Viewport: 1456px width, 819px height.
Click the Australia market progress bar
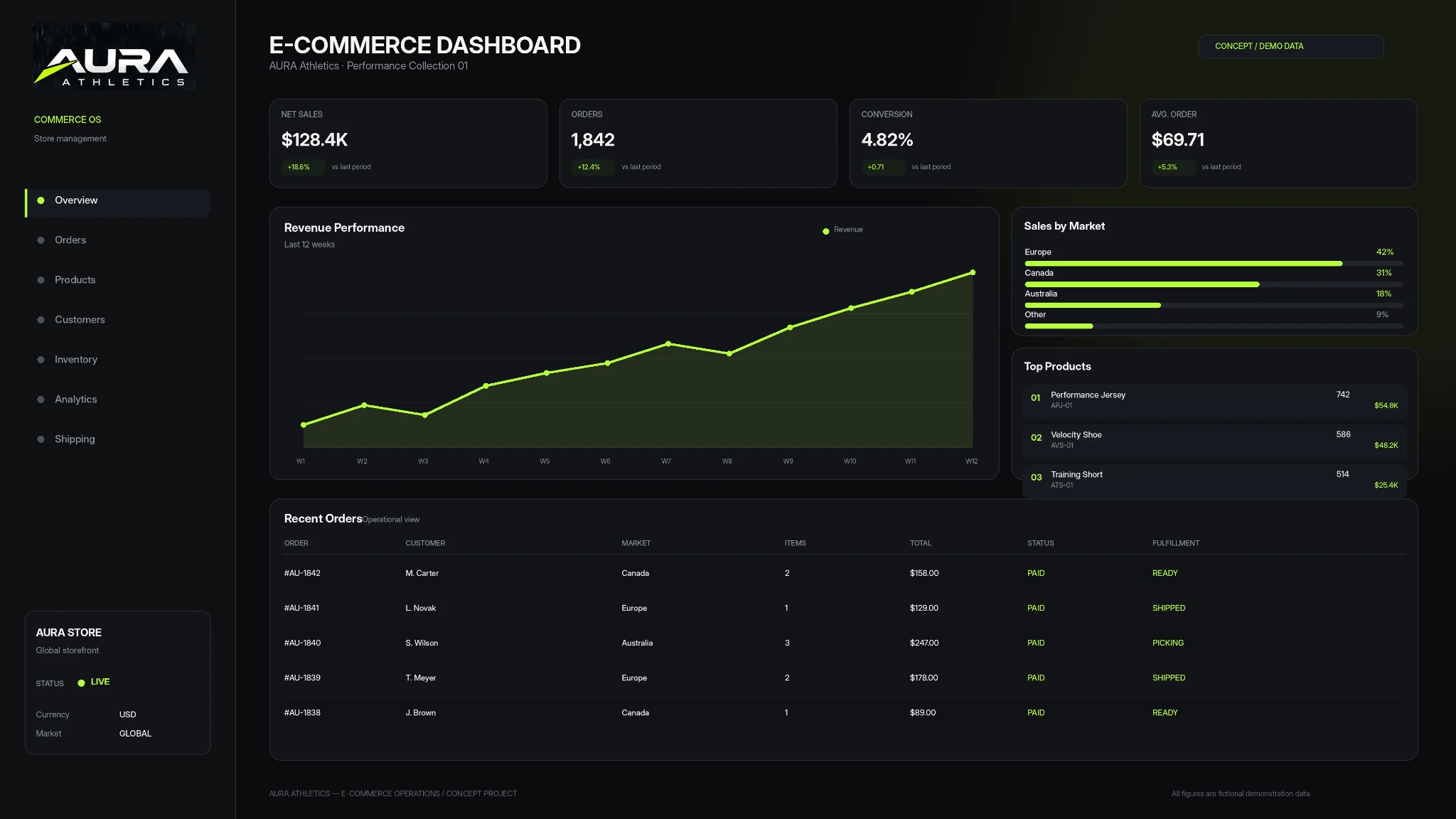tap(1214, 305)
